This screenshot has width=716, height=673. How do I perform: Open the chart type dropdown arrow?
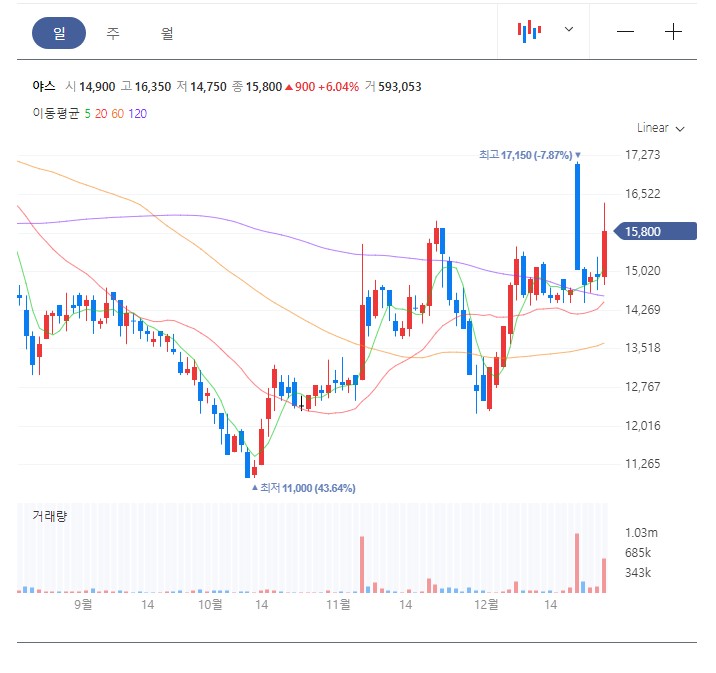[x=569, y=29]
